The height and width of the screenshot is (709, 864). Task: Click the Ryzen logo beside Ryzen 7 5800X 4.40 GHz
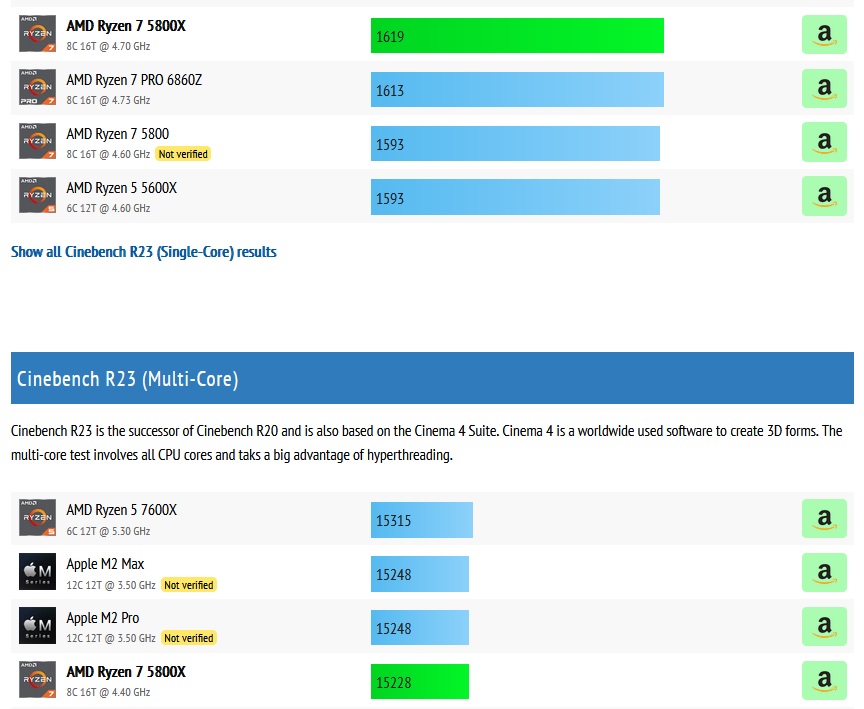click(37, 679)
